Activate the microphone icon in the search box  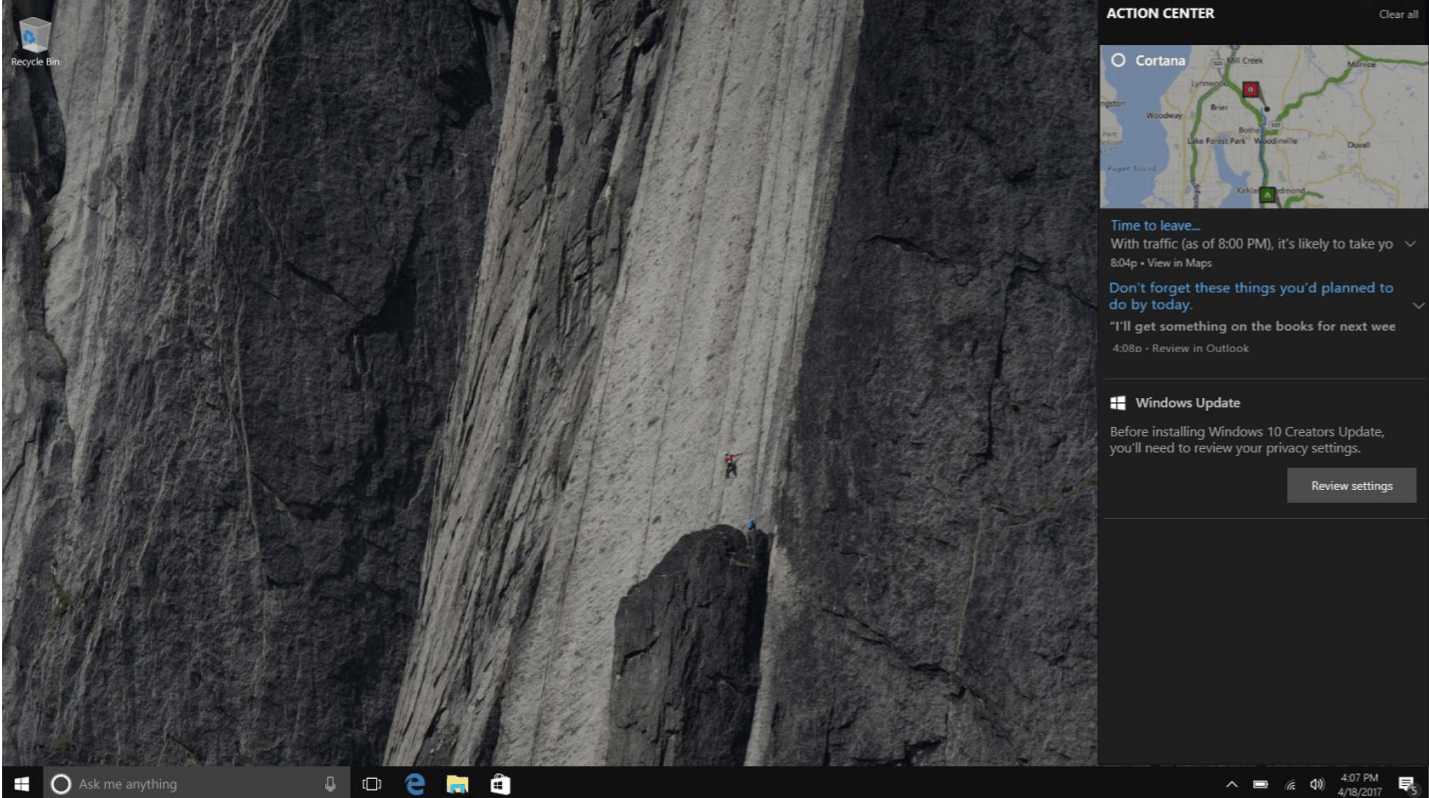[330, 785]
